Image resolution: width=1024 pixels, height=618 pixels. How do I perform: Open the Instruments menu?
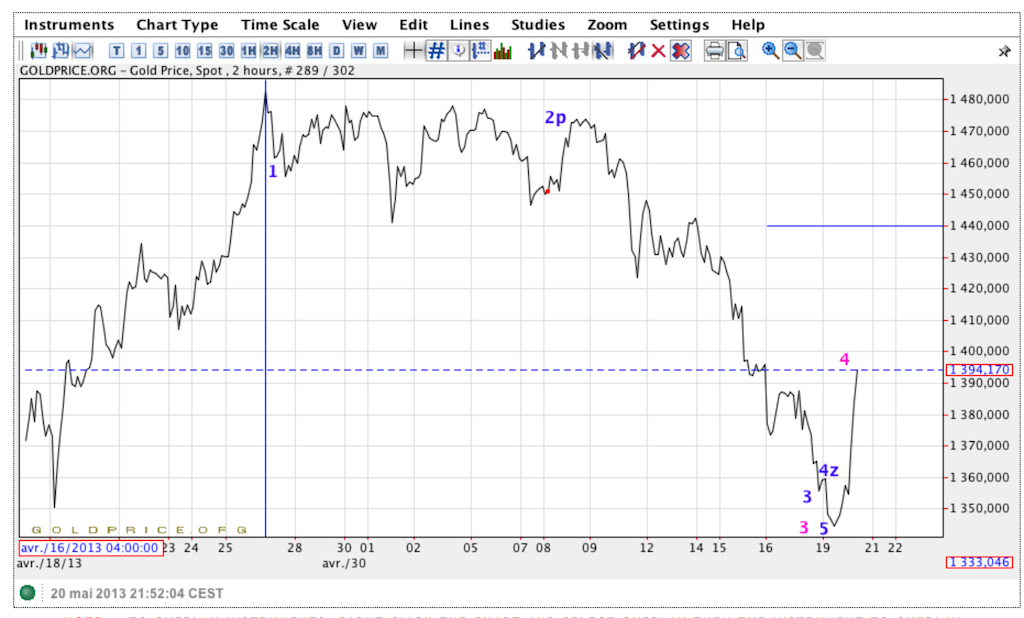tap(69, 25)
